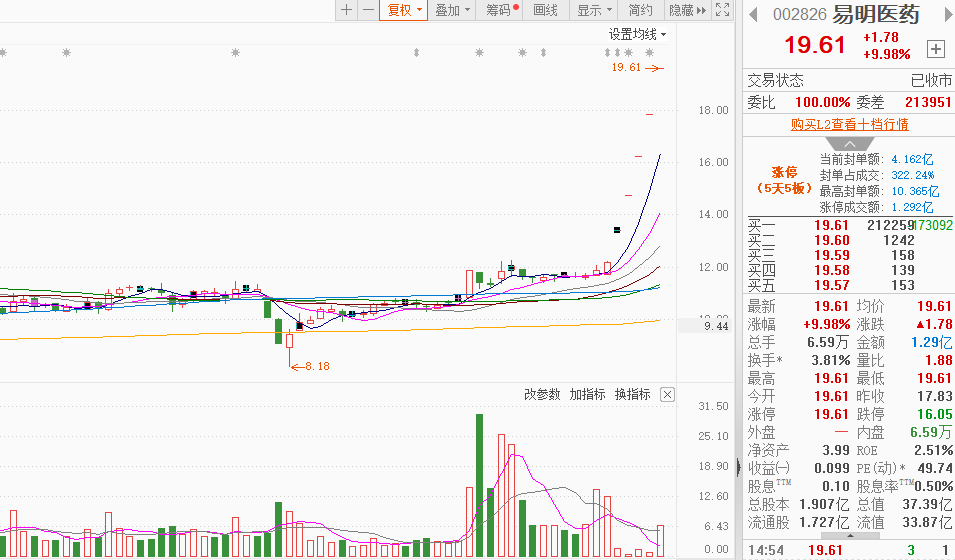The width and height of the screenshot is (955, 560).
Task: Click 14:54 trade tick row
Action: tap(850, 550)
